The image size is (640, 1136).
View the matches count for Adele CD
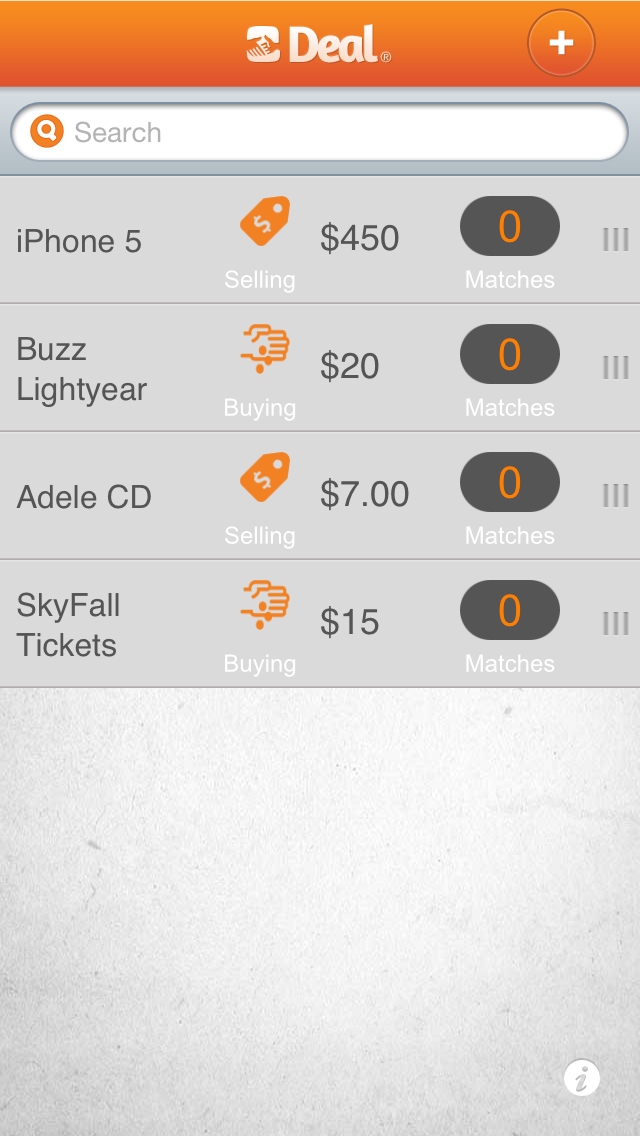(x=510, y=482)
